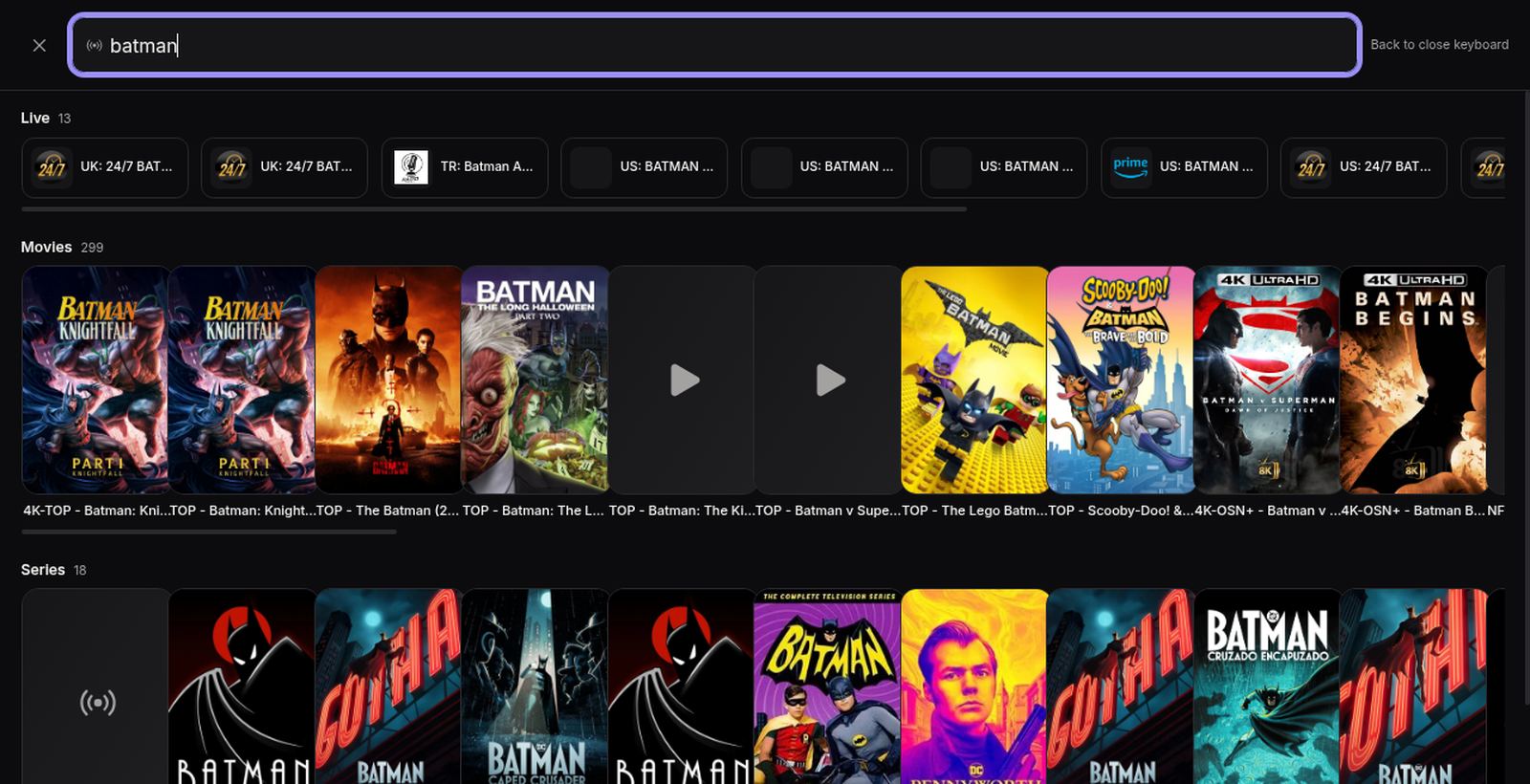Screen dimensions: 1530x784
Task: Play TOP - Batman: The Ki... placeholder movie
Action: 682,380
